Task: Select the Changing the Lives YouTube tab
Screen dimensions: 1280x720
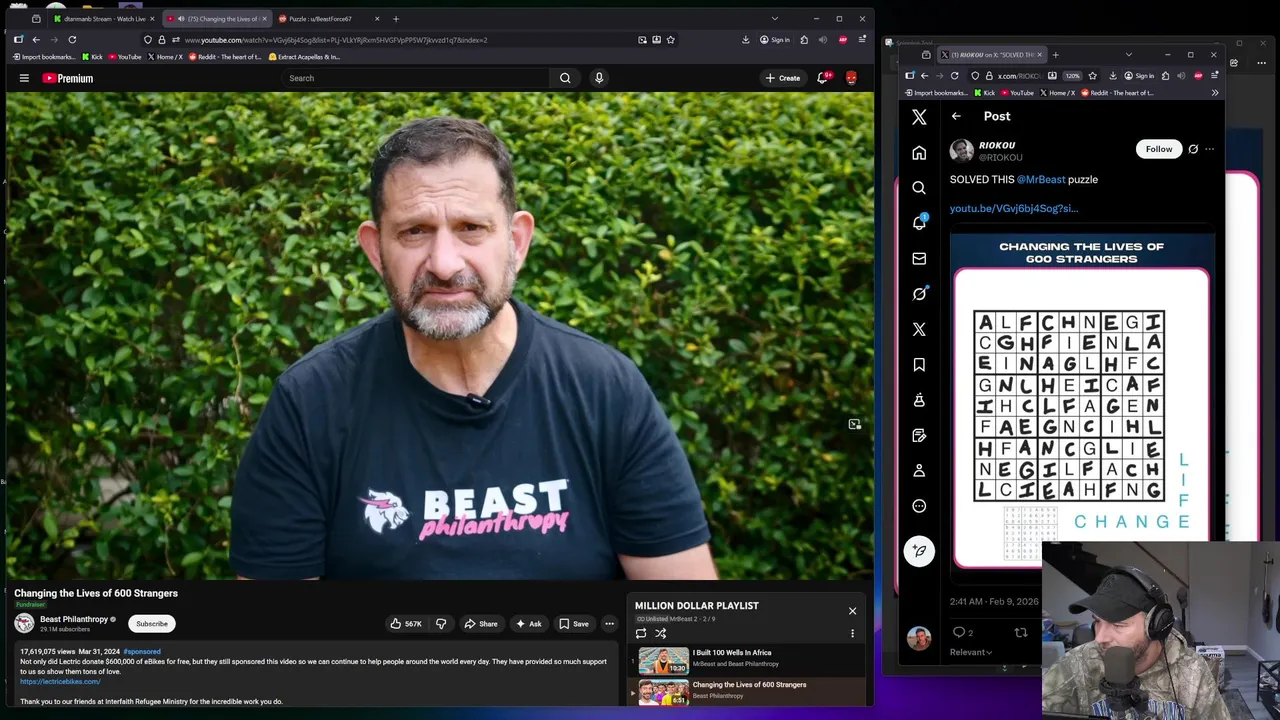Action: (215, 18)
